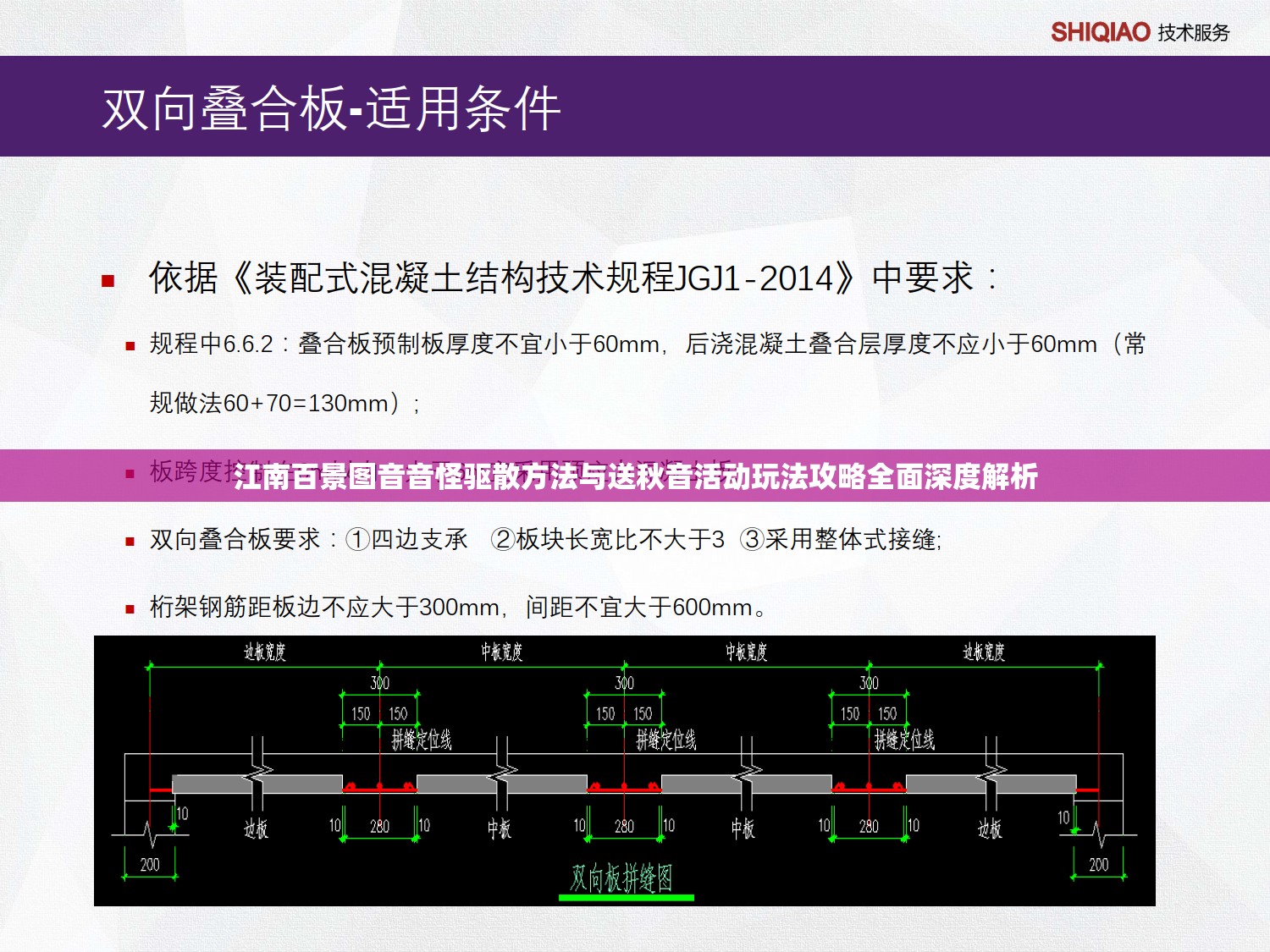Image resolution: width=1270 pixels, height=952 pixels.
Task: Click the 中板 label in the drawing
Action: pyautogui.click(x=500, y=826)
